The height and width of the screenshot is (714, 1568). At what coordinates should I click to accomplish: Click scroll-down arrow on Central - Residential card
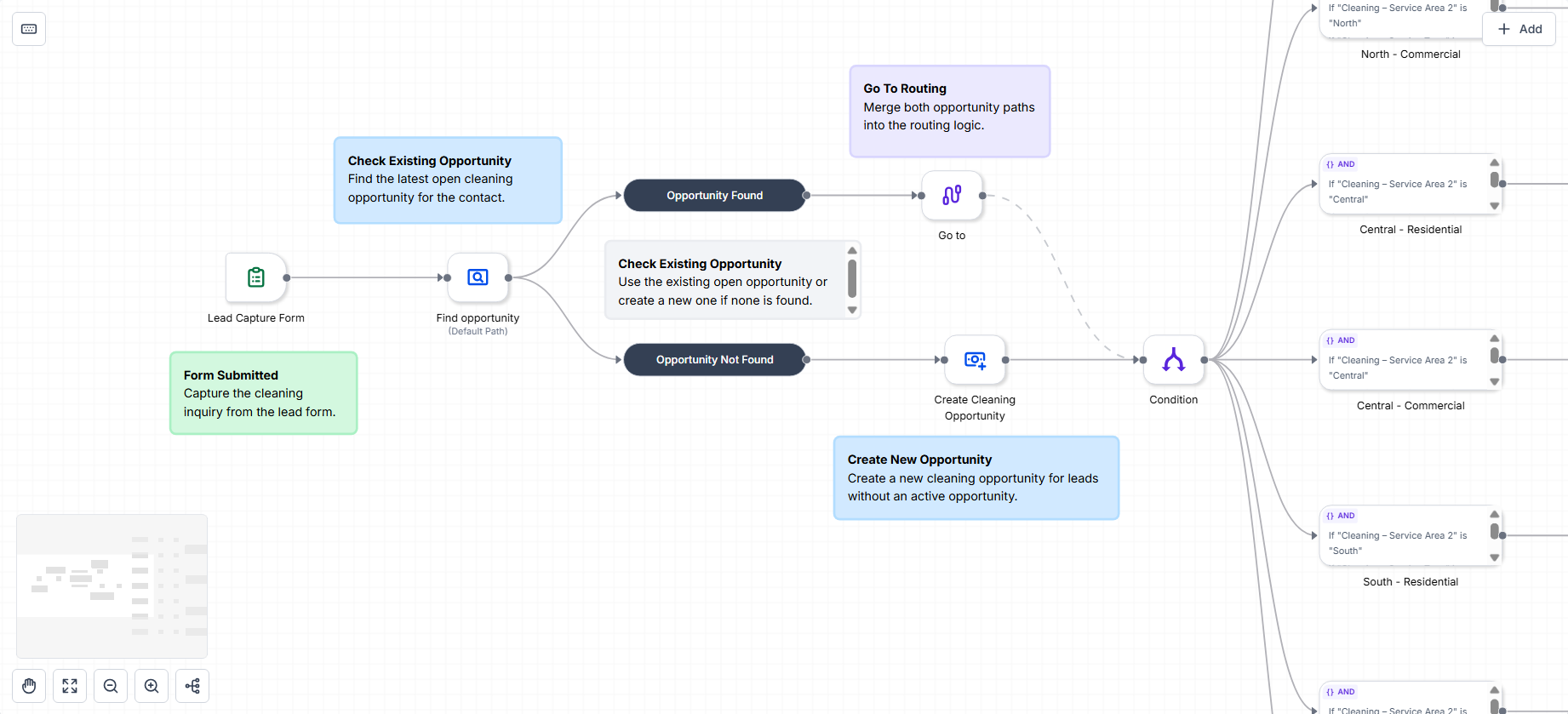(1495, 206)
